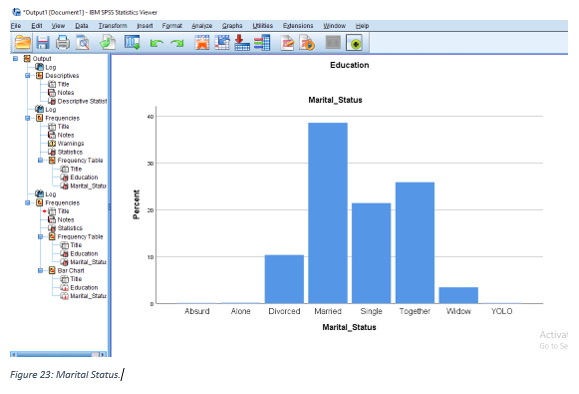Image resolution: width=579 pixels, height=394 pixels.
Task: Recall recently used dialogs toolbar icon
Action: click(132, 43)
